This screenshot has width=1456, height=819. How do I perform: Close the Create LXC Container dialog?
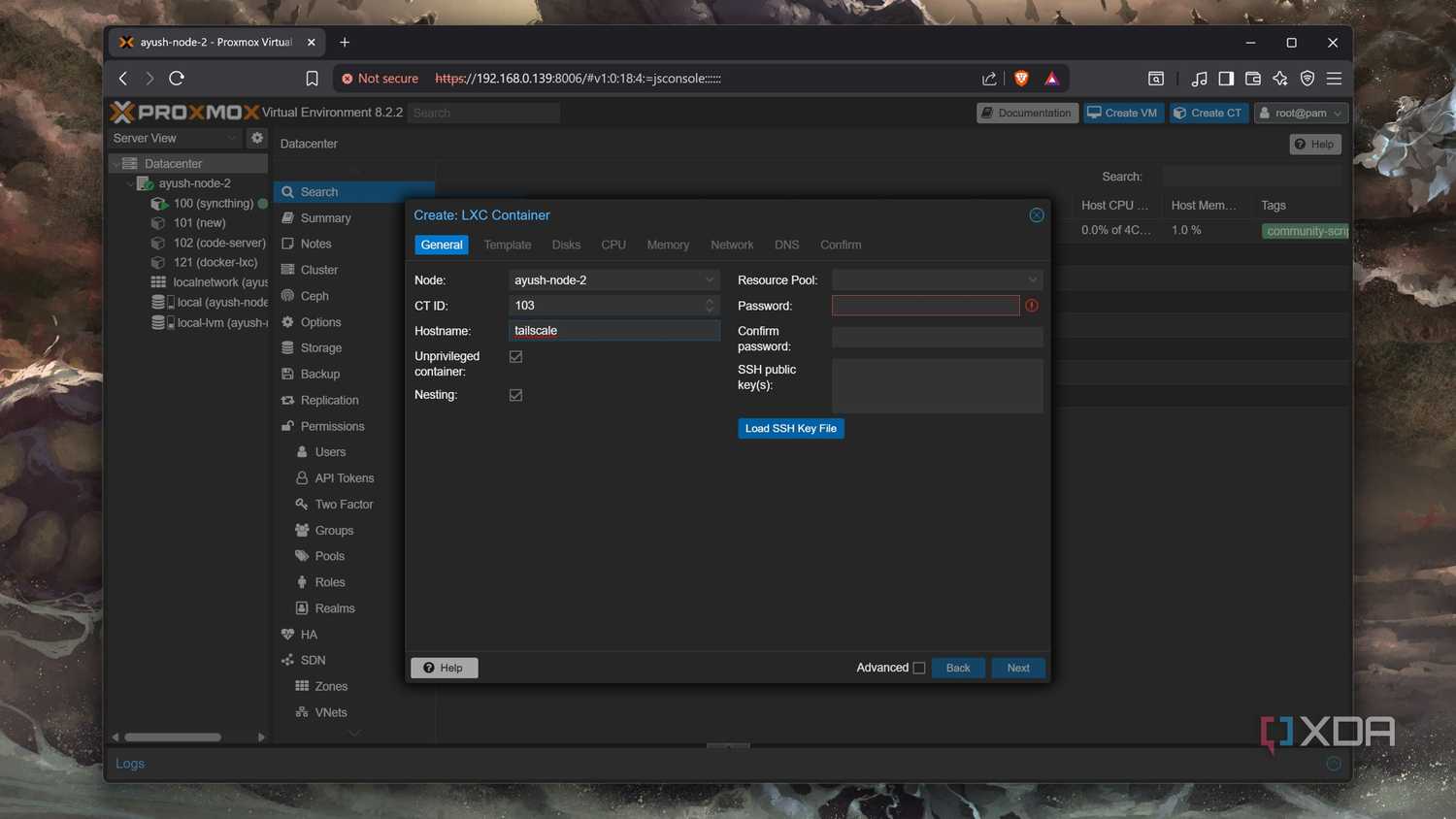pos(1037,215)
